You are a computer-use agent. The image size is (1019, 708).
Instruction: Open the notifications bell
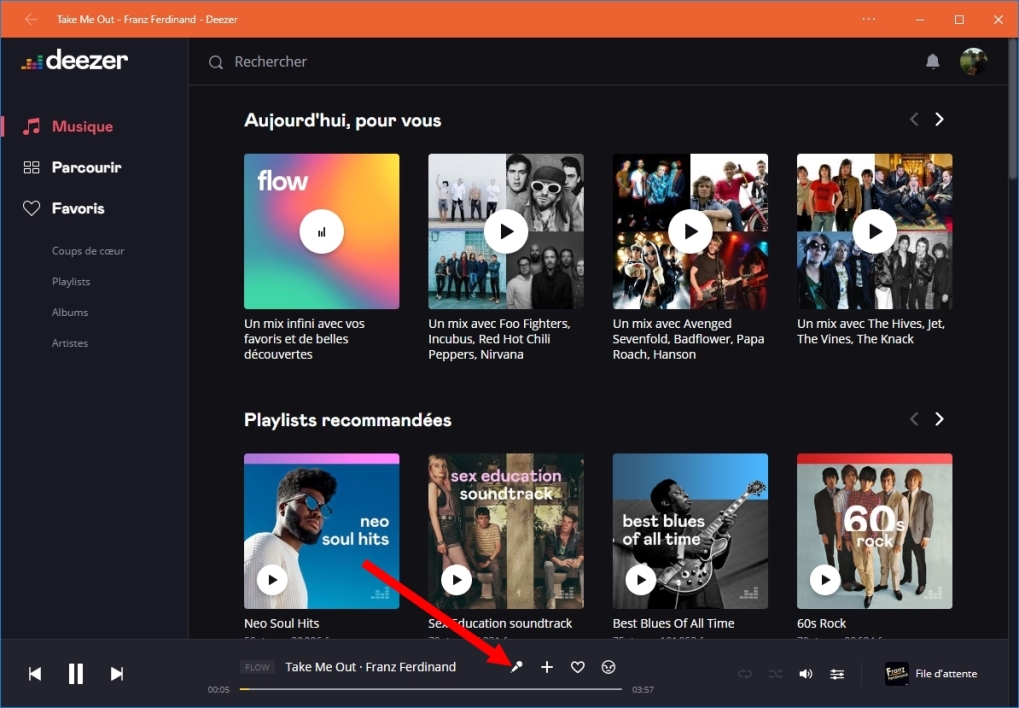pyautogui.click(x=933, y=61)
